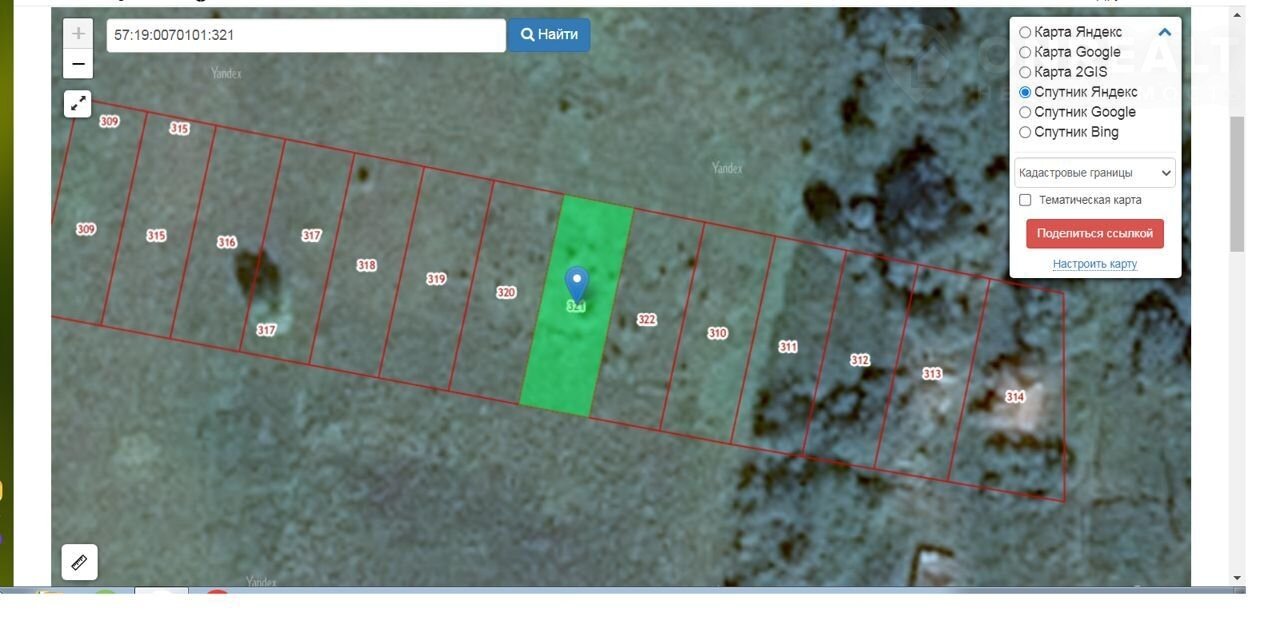Click the scrollbar down arrow
1280x638 pixels.
(x=1238, y=577)
